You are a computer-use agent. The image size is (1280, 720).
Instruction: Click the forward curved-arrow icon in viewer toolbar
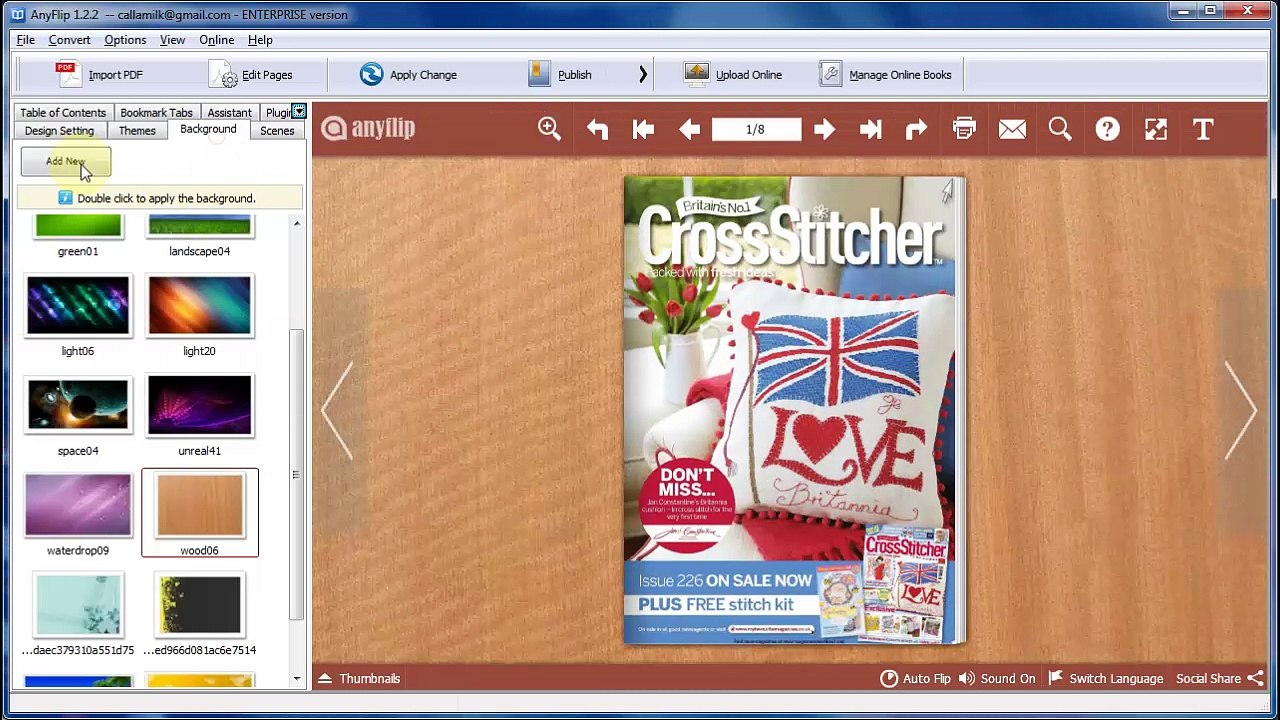pyautogui.click(x=916, y=129)
